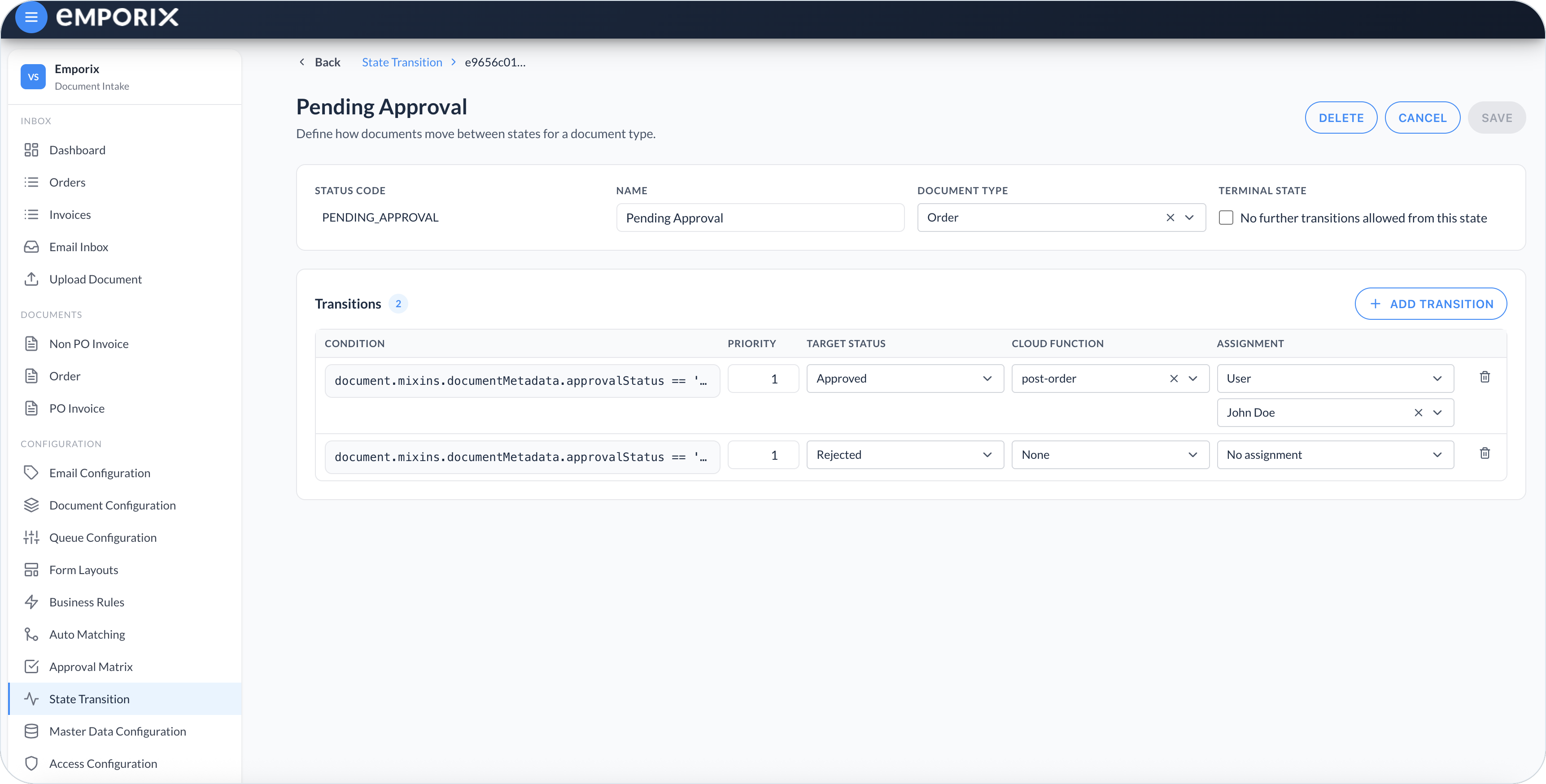Click the Form Layouts icon

(x=31, y=570)
